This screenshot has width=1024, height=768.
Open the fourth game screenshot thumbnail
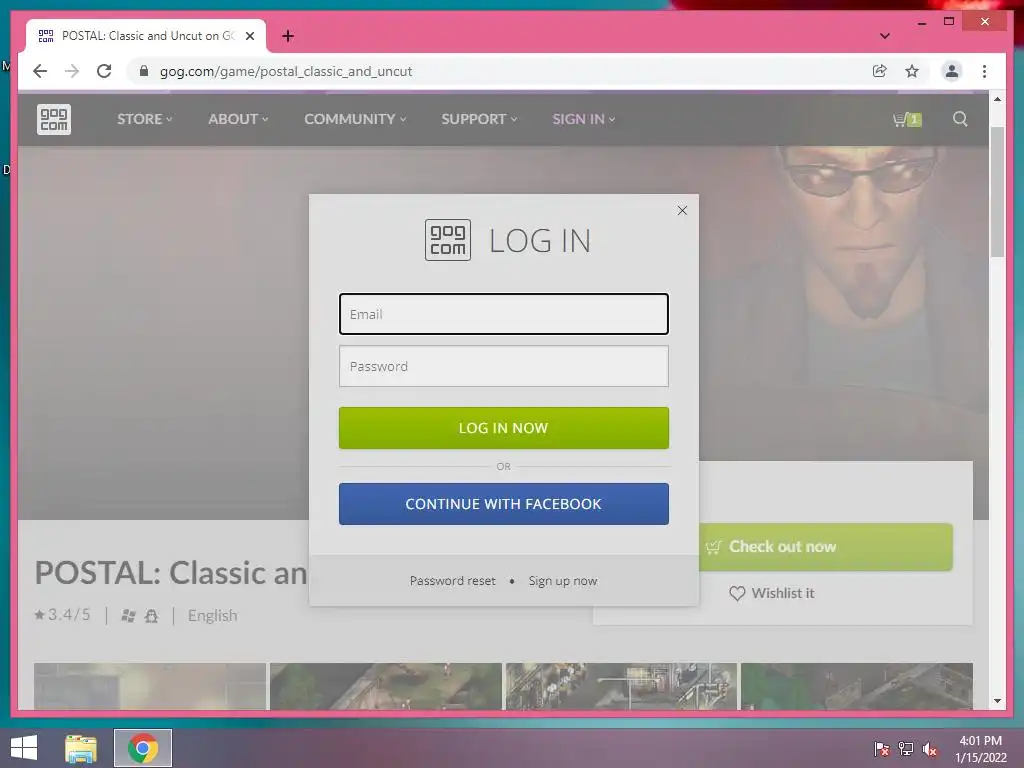pos(857,686)
